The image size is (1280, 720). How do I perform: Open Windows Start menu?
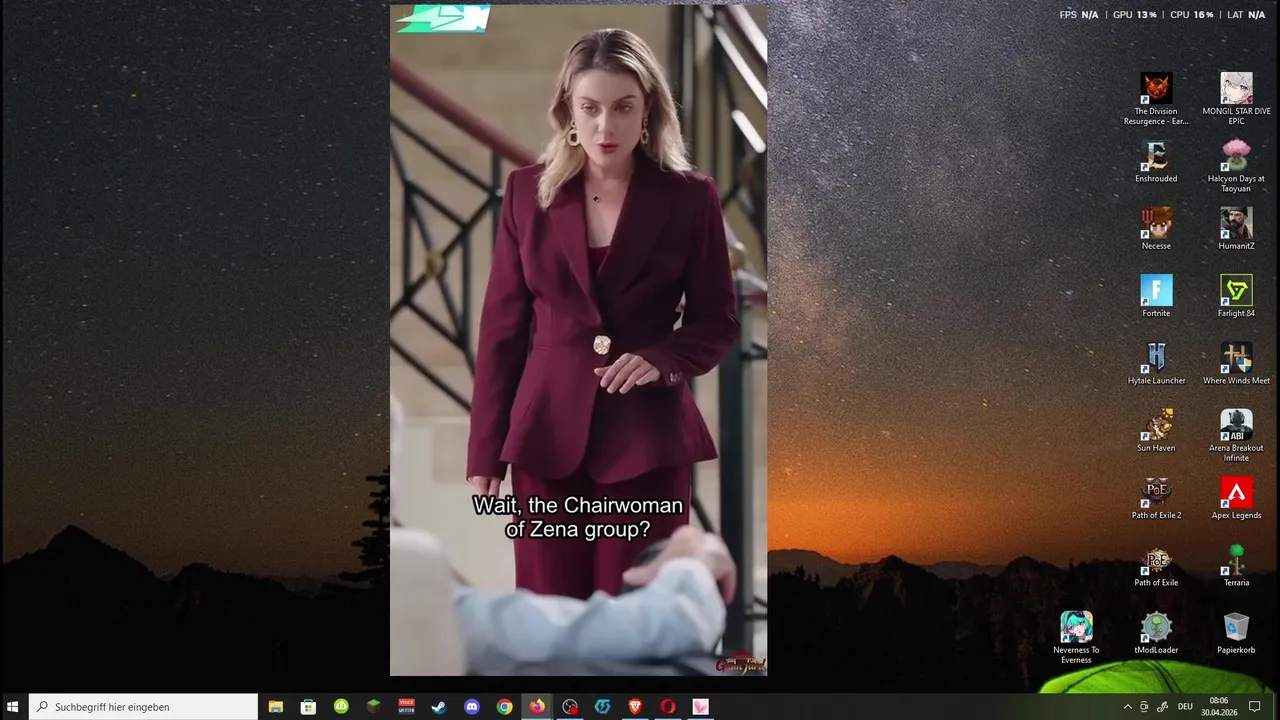[x=14, y=707]
